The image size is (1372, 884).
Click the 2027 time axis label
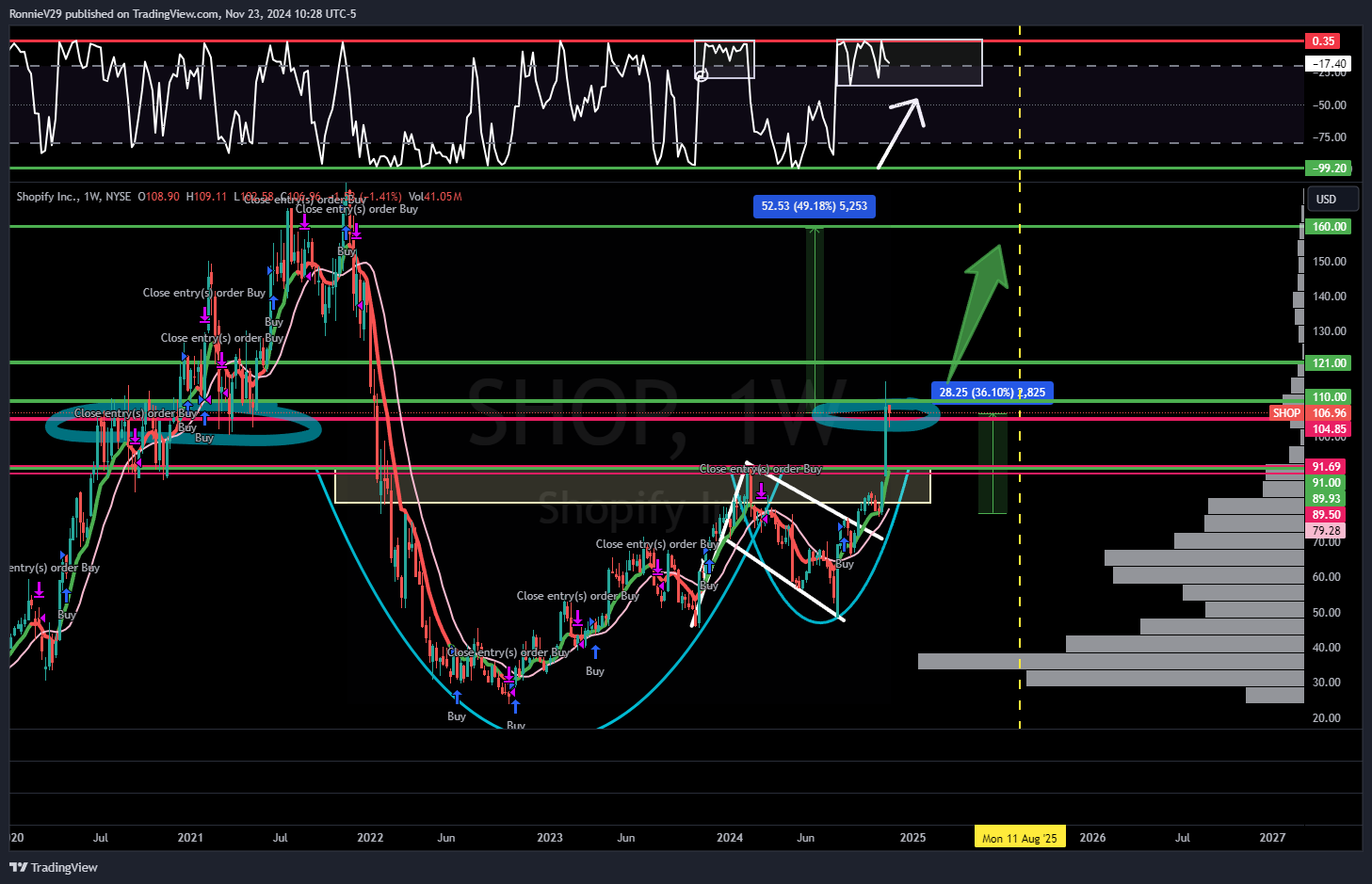1272,838
